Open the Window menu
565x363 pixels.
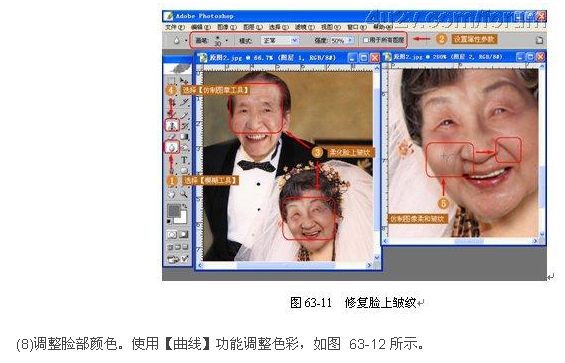click(x=356, y=27)
